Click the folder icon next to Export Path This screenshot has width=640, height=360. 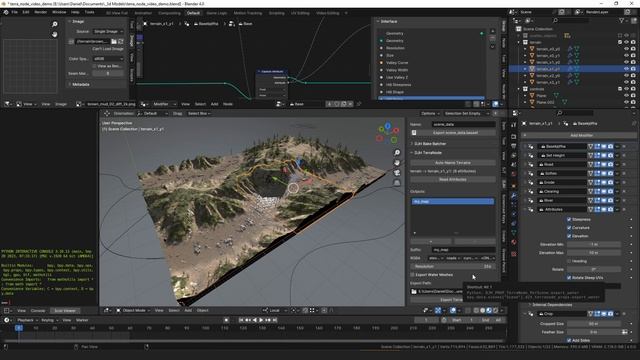click(x=414, y=291)
